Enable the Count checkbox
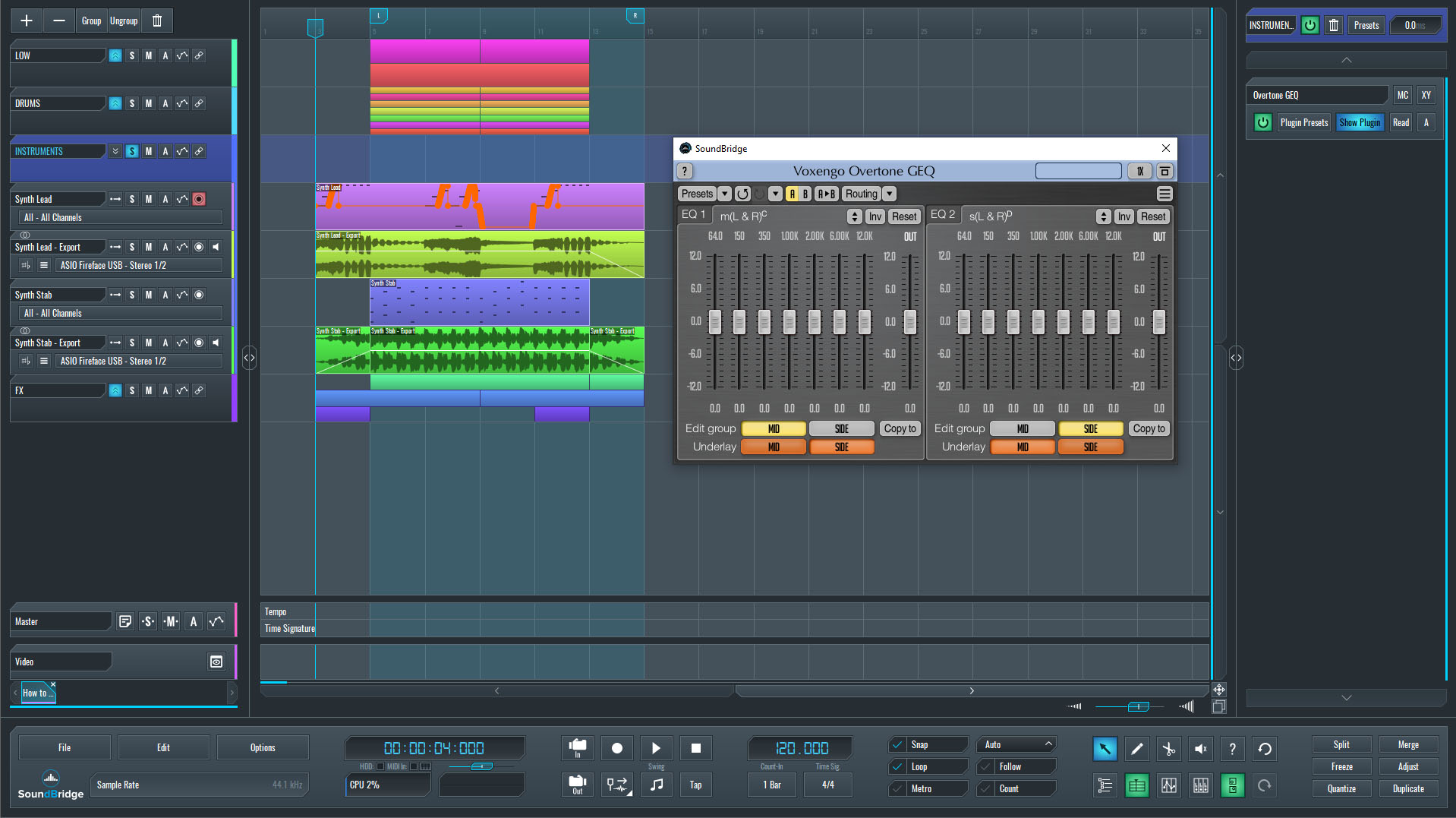Viewport: 1456px width, 818px height. click(985, 789)
